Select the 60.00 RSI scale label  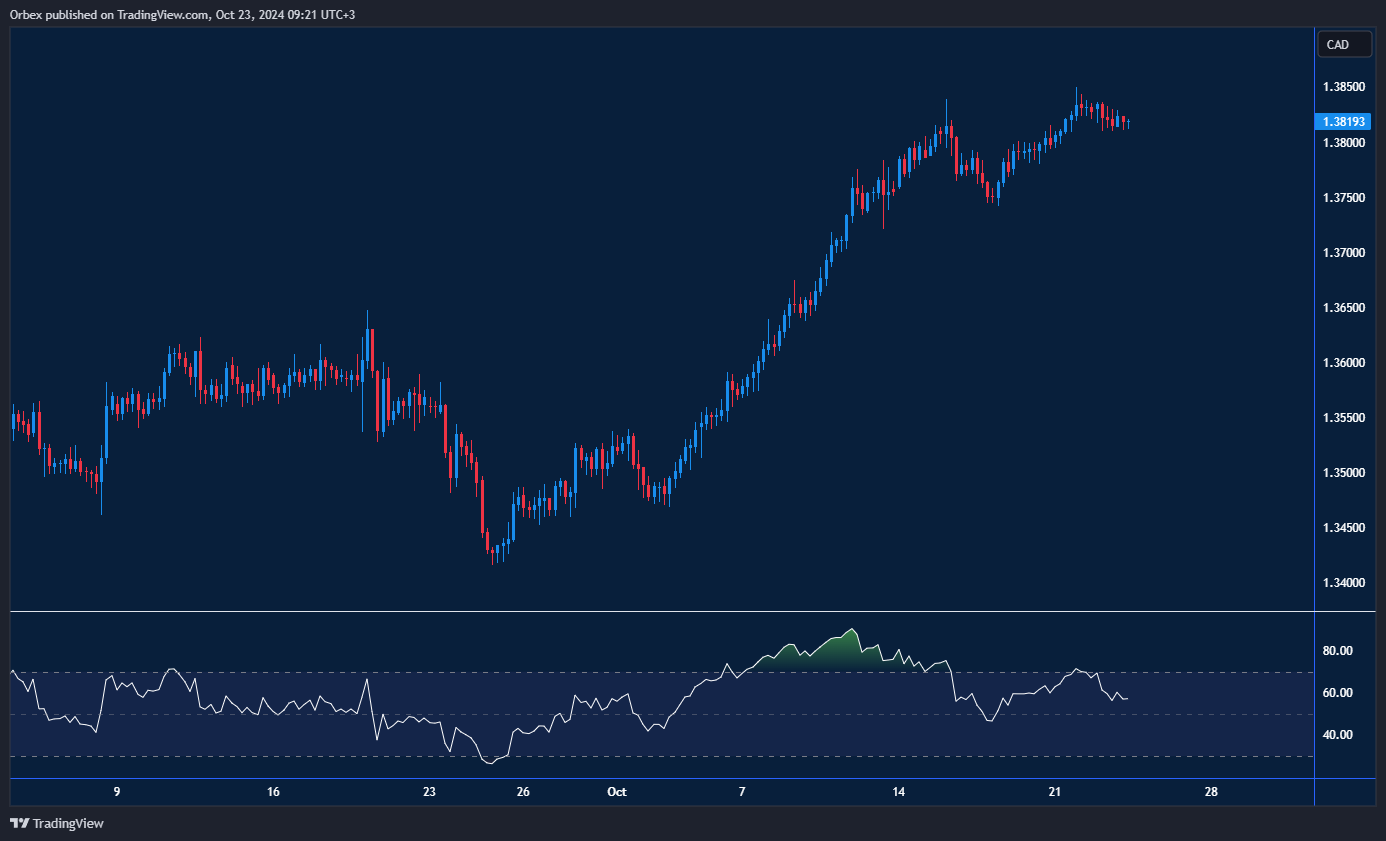pyautogui.click(x=1337, y=693)
